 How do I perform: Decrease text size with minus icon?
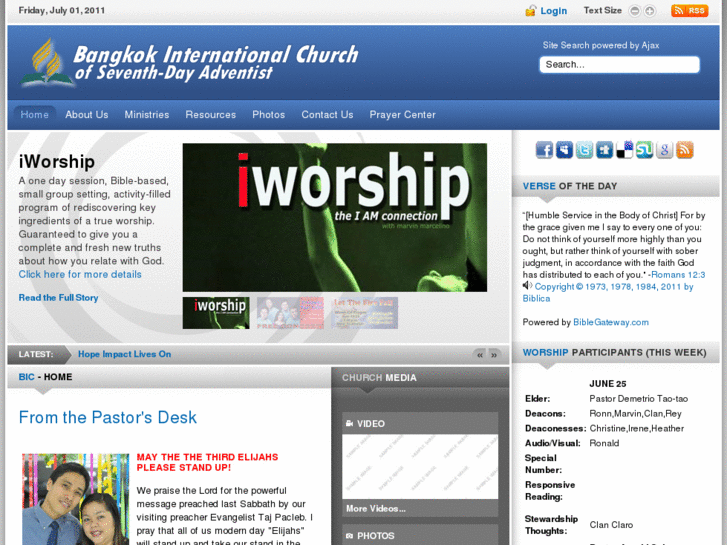tap(635, 11)
